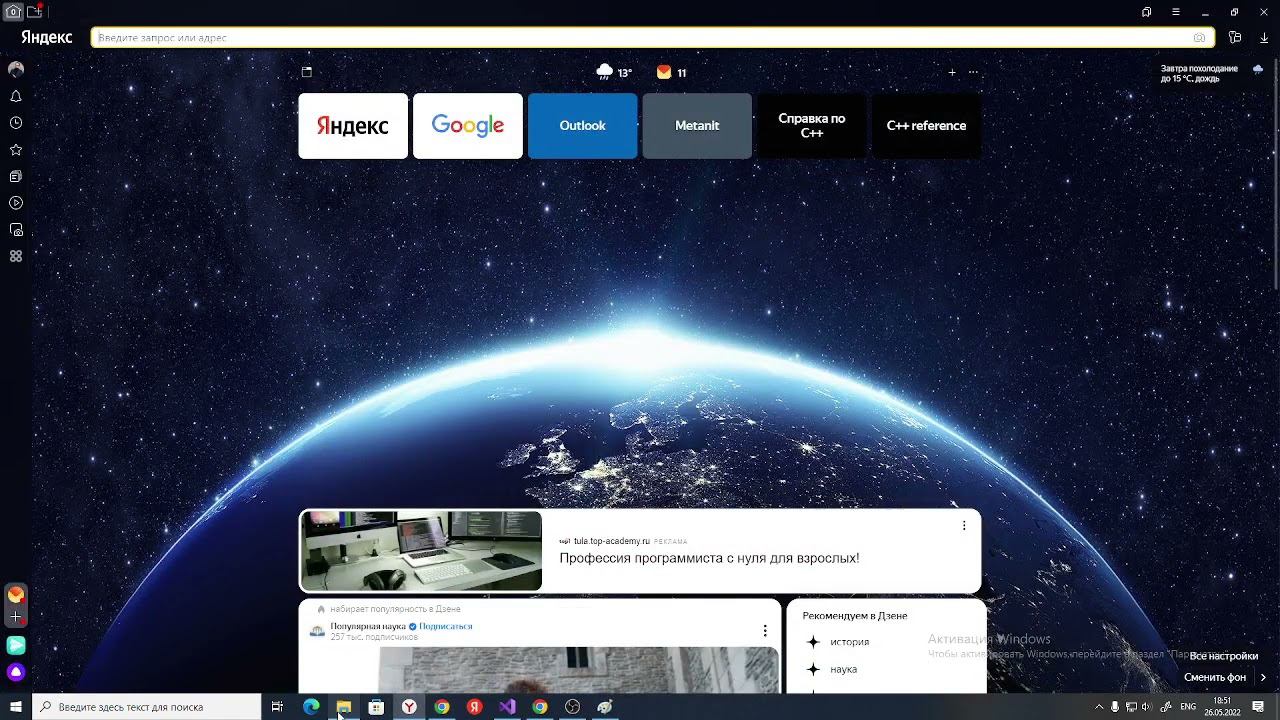Screen dimensions: 1280x720
Task: Launch Alice assistant purple icon
Action: click(16, 672)
